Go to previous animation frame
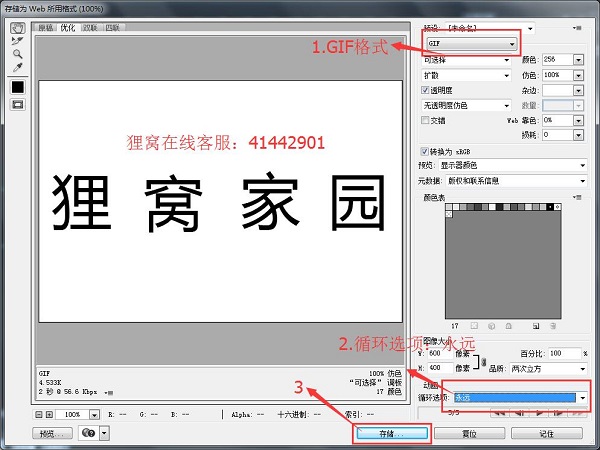Viewport: 600px width, 450px height. [x=519, y=413]
